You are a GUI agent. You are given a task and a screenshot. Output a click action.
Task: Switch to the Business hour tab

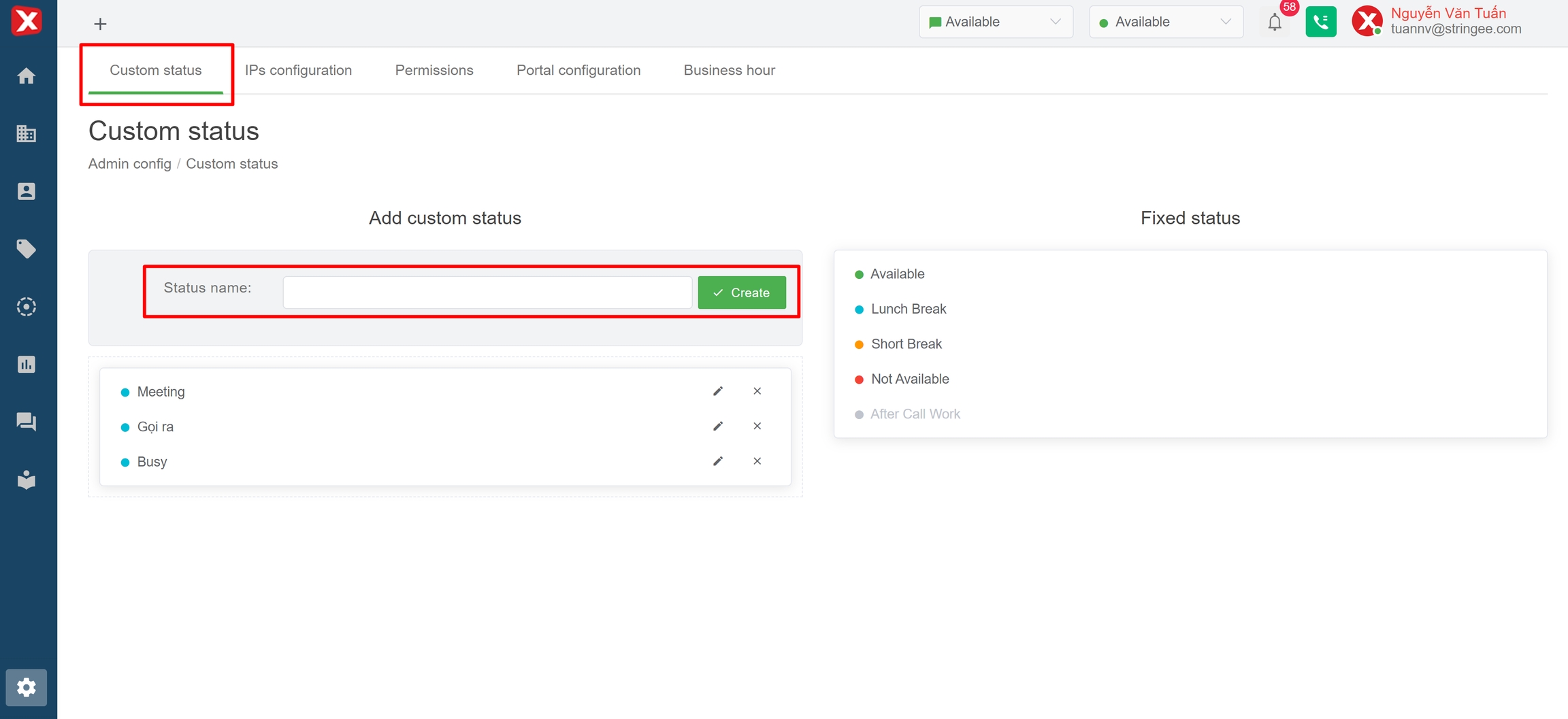pos(729,70)
